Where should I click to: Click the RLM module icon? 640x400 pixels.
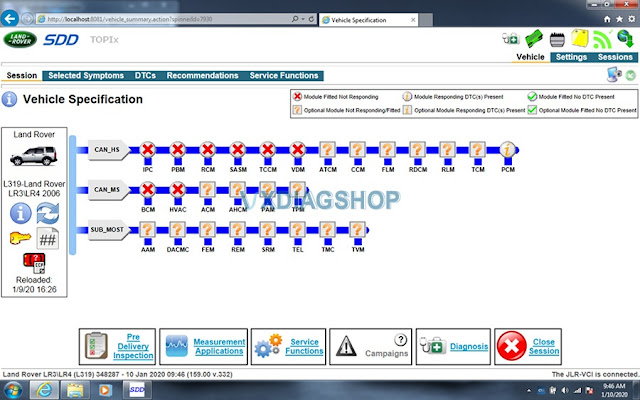point(447,150)
